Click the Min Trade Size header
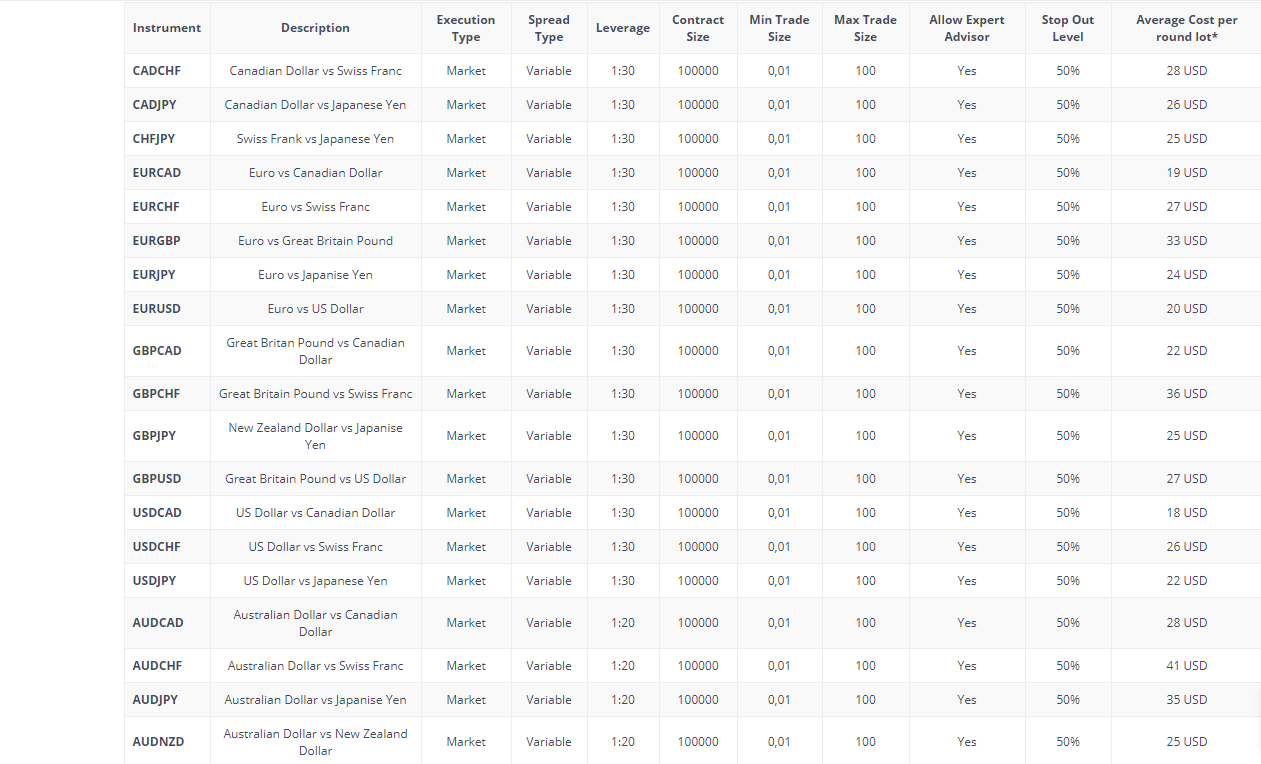The image size is (1261, 764). [x=779, y=28]
